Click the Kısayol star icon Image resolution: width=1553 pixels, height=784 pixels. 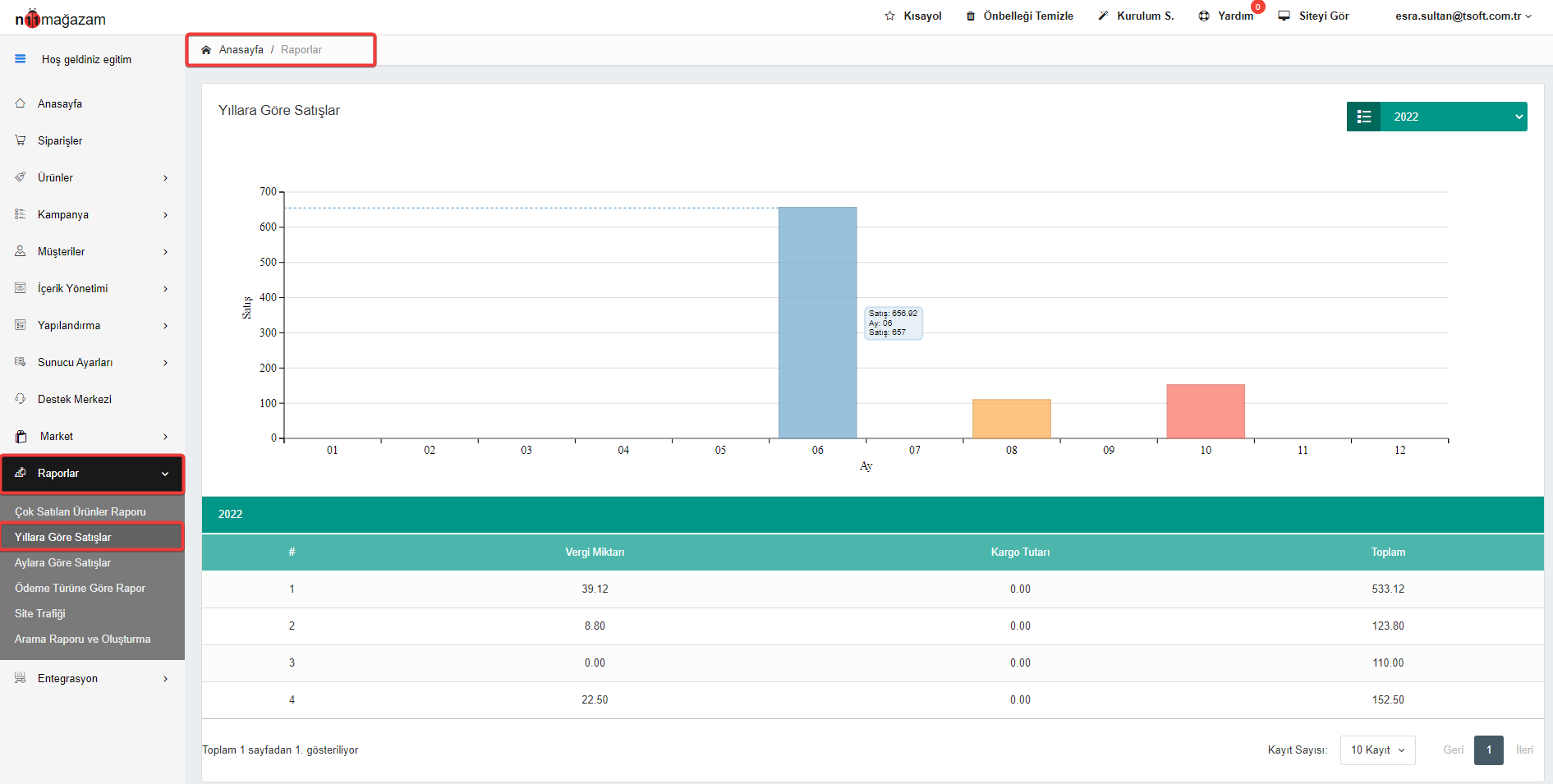pyautogui.click(x=889, y=16)
